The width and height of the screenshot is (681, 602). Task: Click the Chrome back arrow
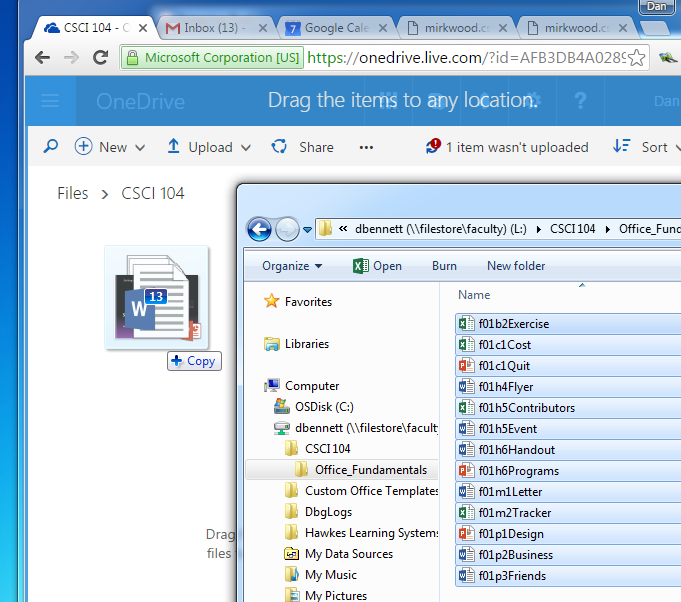[x=42, y=58]
